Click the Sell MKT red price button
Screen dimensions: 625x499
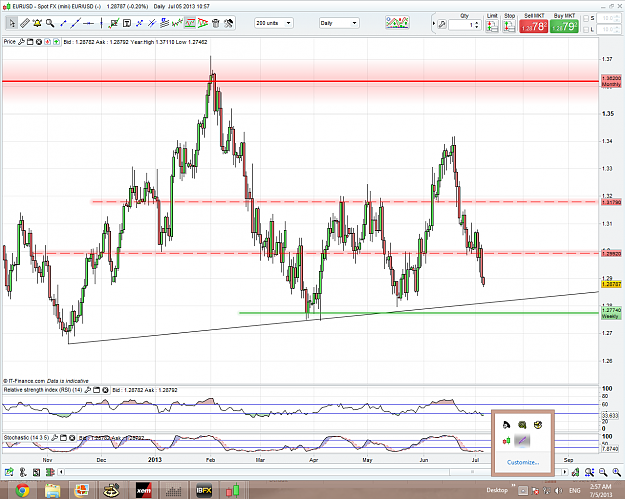(x=534, y=26)
